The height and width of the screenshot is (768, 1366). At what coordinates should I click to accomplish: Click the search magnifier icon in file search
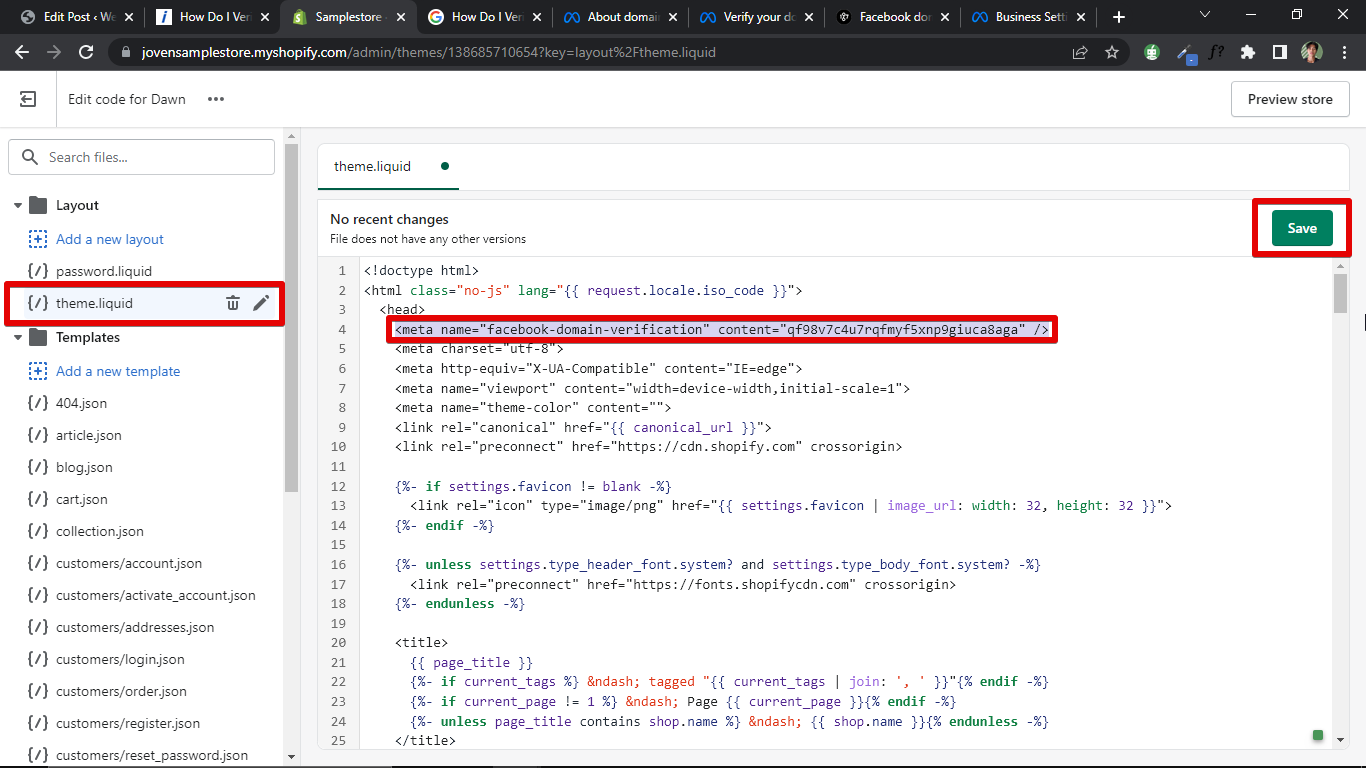coord(30,157)
